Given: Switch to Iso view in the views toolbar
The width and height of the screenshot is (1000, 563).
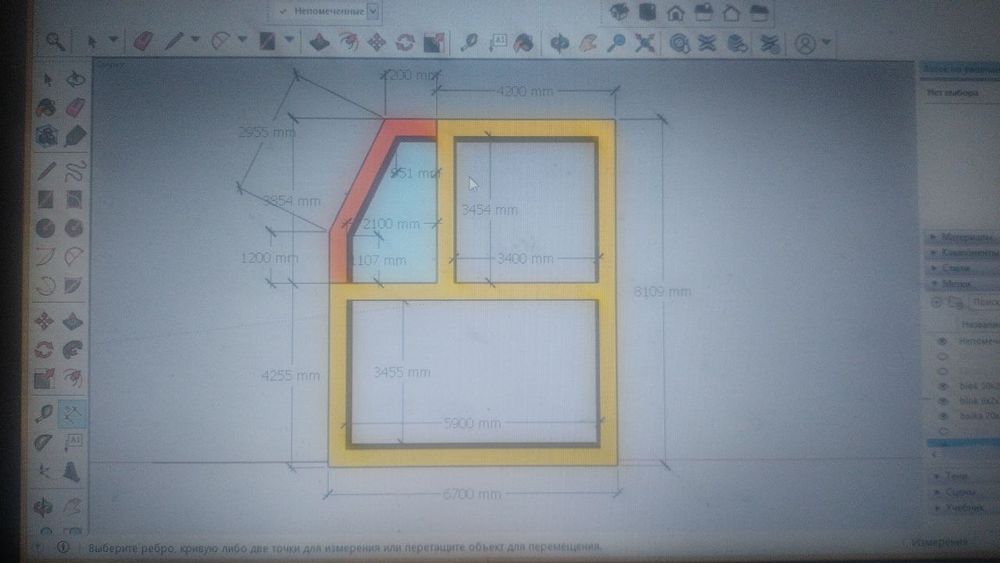Looking at the screenshot, I should tap(618, 11).
